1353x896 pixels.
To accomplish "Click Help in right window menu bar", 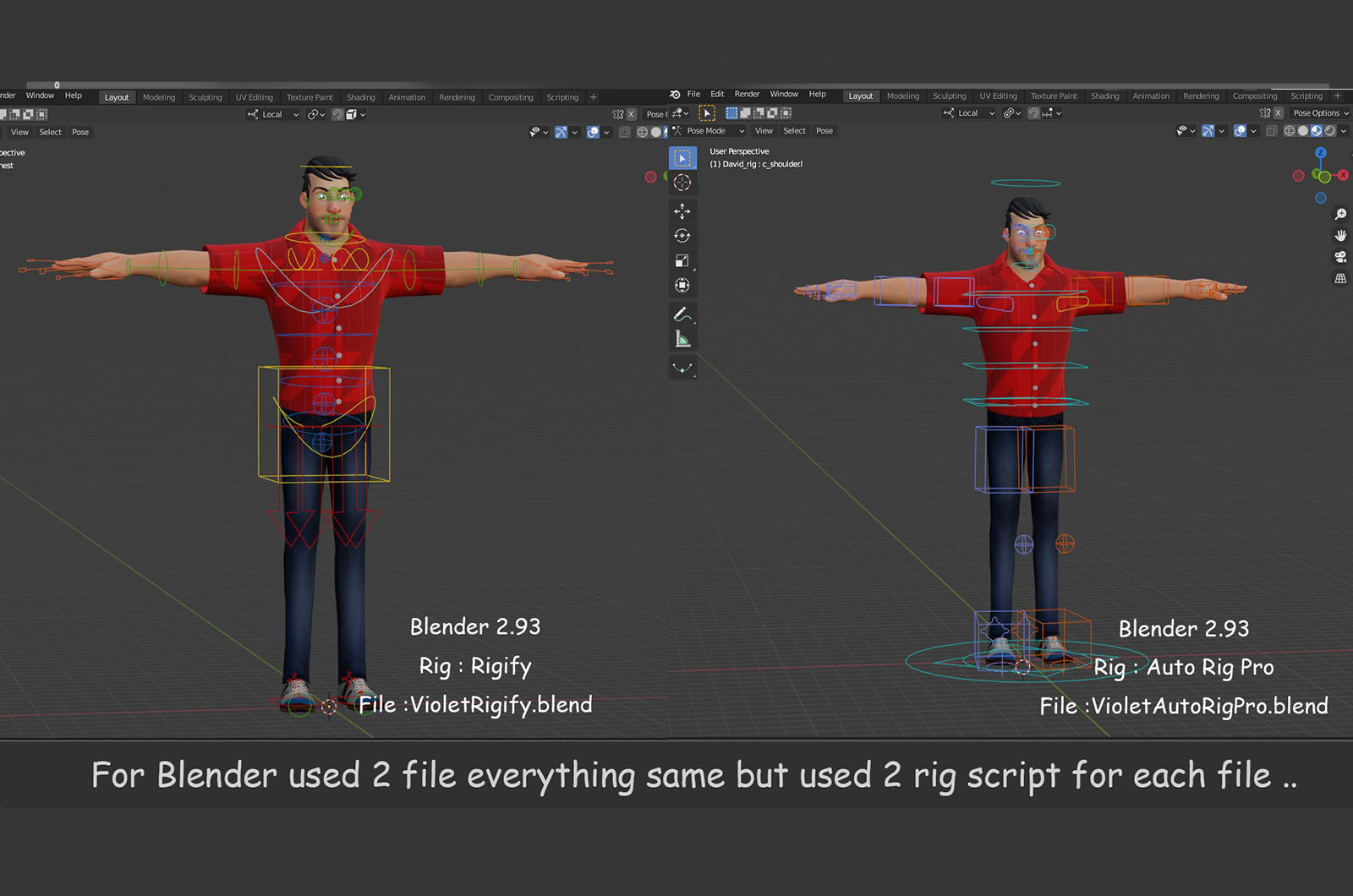I will [818, 95].
